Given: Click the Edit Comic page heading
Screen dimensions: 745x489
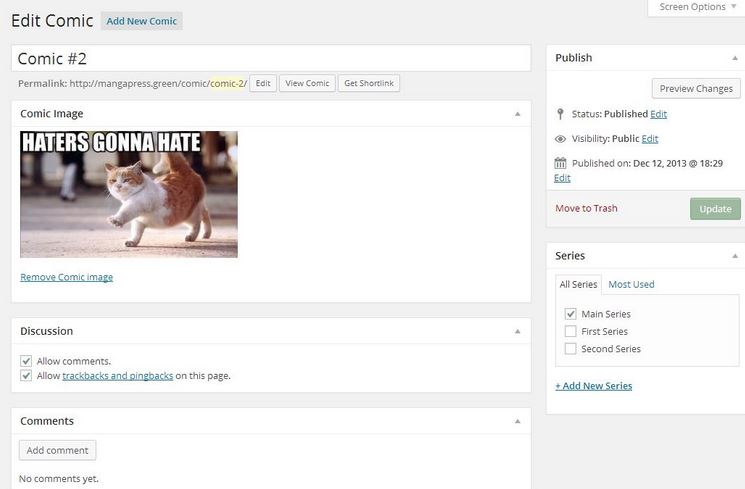Looking at the screenshot, I should tap(52, 21).
